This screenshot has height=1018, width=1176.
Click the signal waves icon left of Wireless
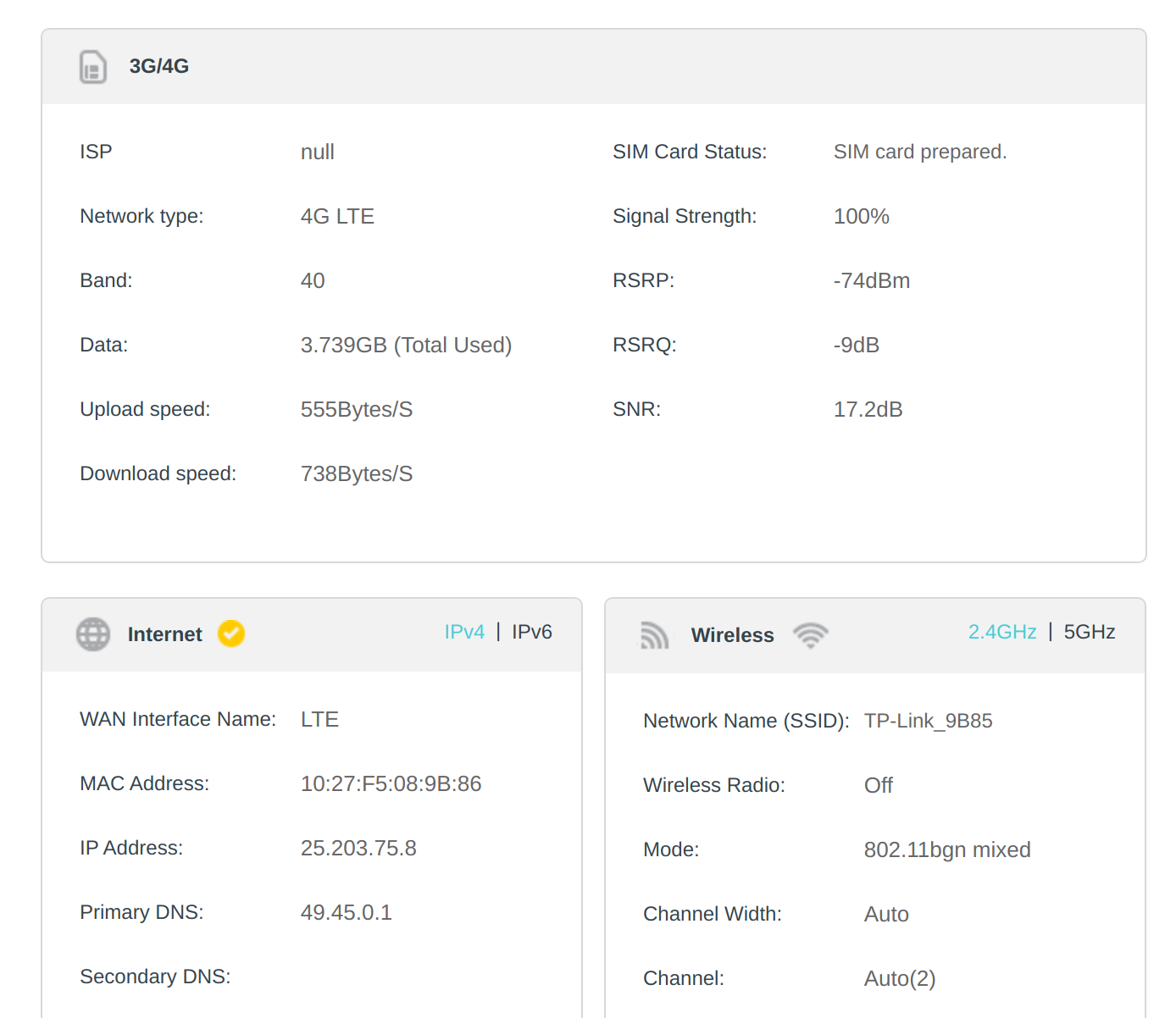click(654, 634)
